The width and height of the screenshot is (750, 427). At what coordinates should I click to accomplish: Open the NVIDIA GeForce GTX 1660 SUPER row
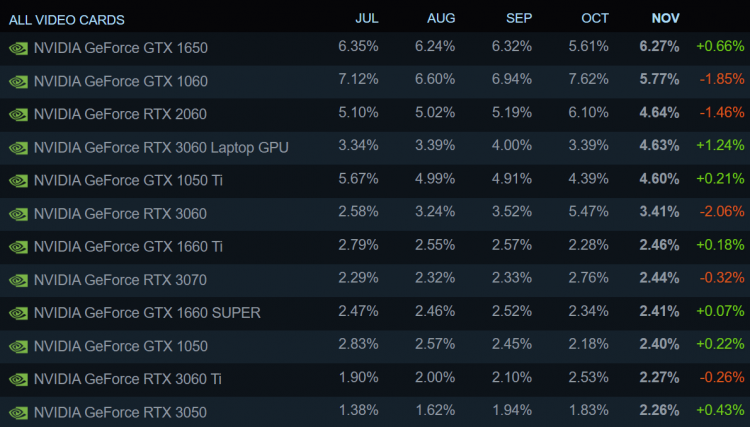147,312
